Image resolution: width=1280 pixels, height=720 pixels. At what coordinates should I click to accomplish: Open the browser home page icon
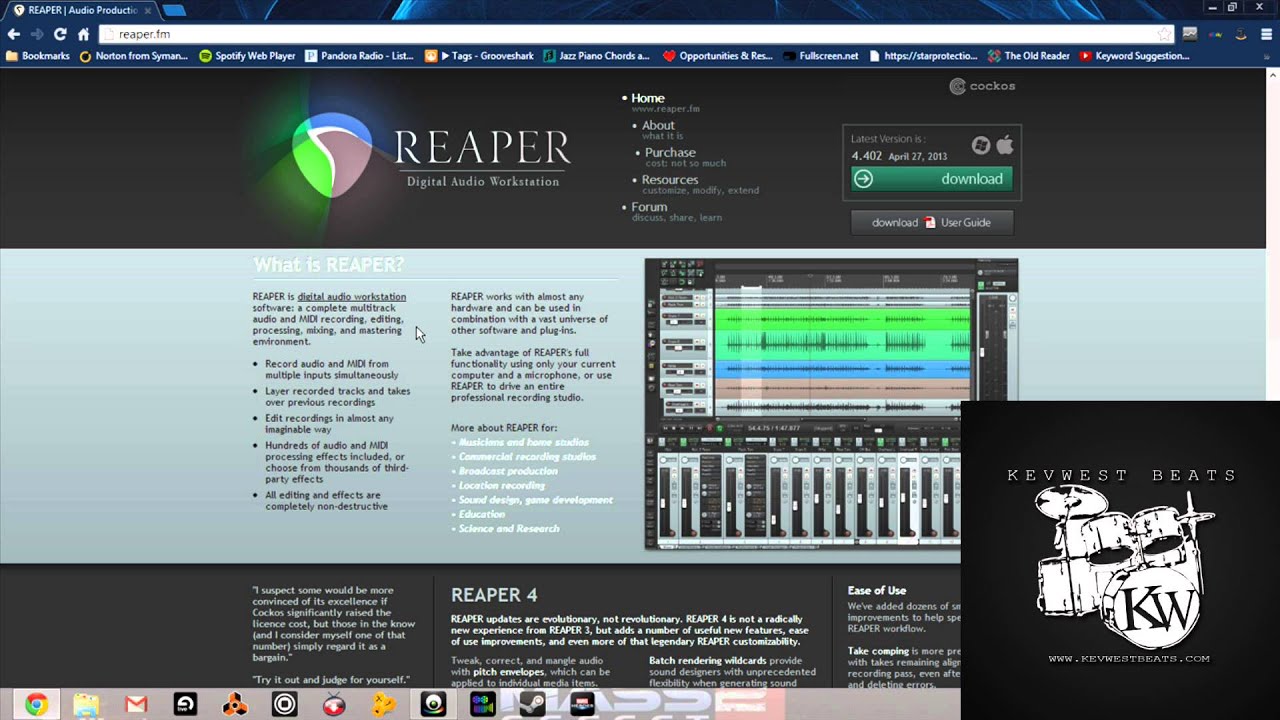(83, 34)
